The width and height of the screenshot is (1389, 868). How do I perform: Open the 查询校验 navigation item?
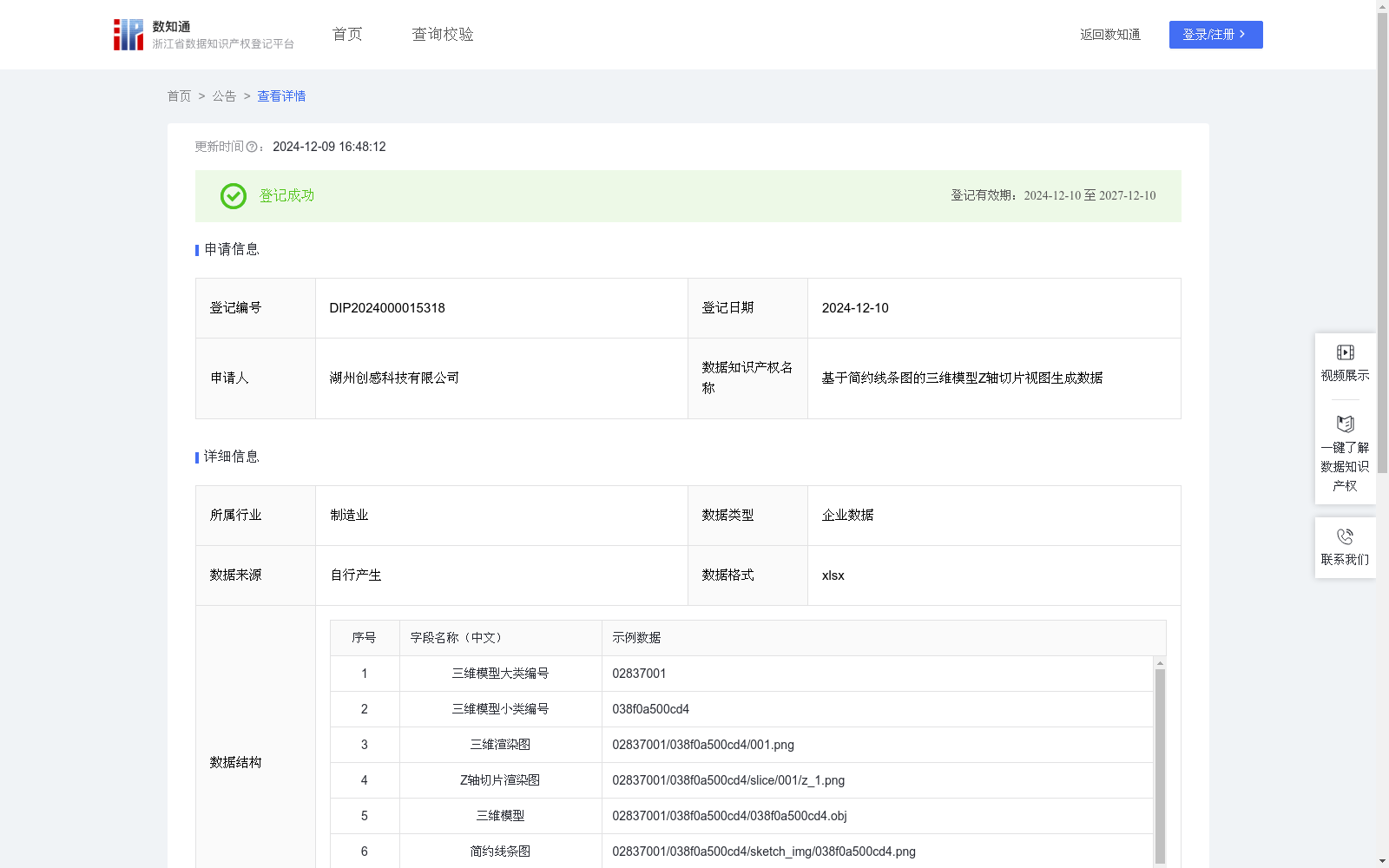pyautogui.click(x=443, y=35)
